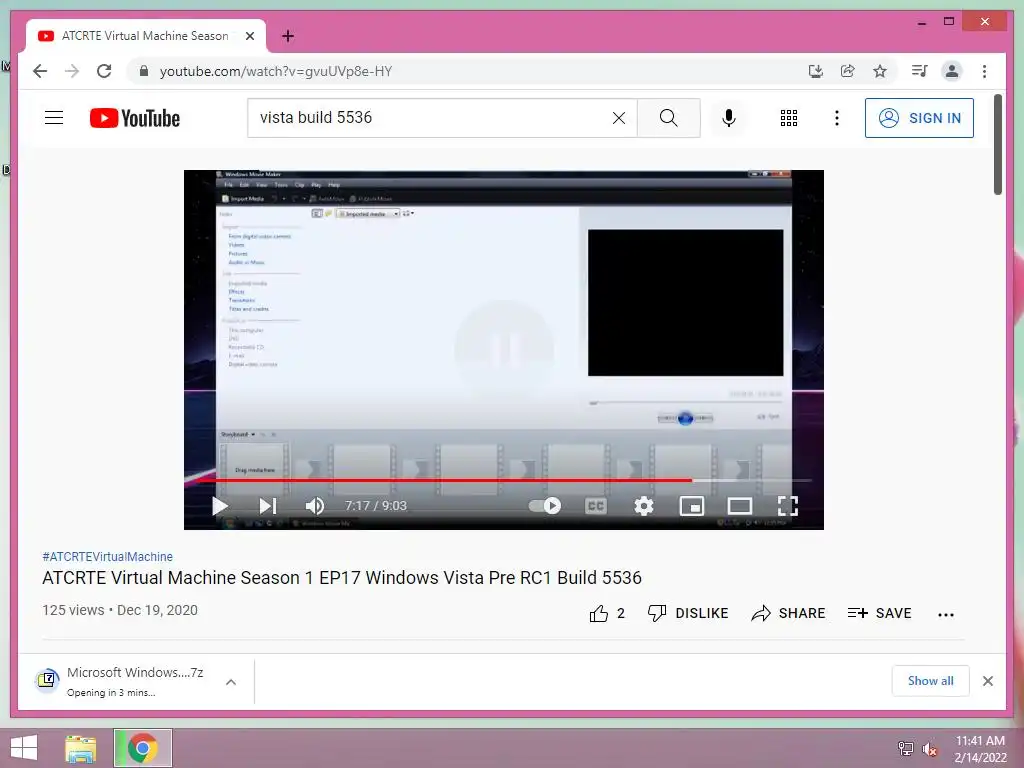Screen dimensions: 1024x768
Task: Mute the video volume
Action: pyautogui.click(x=315, y=505)
